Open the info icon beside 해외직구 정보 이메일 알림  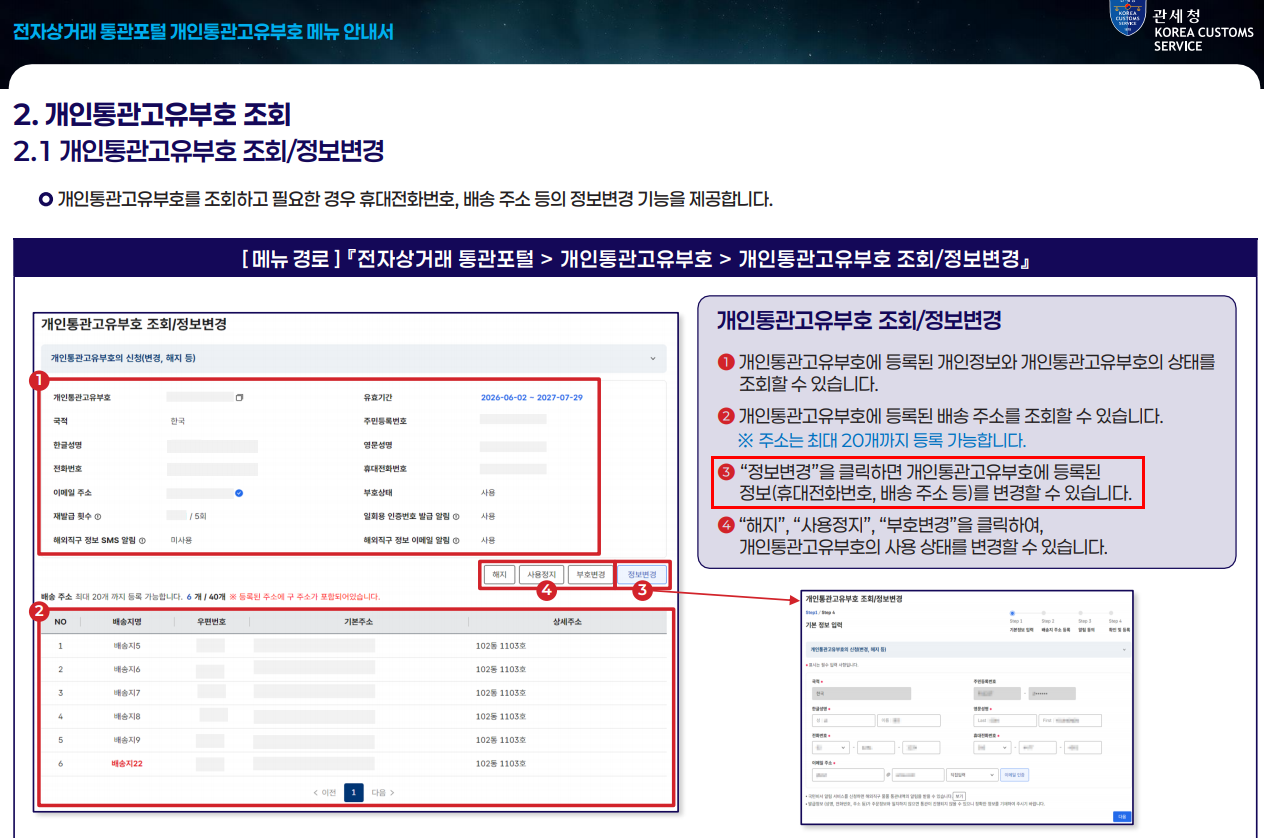[x=455, y=541]
